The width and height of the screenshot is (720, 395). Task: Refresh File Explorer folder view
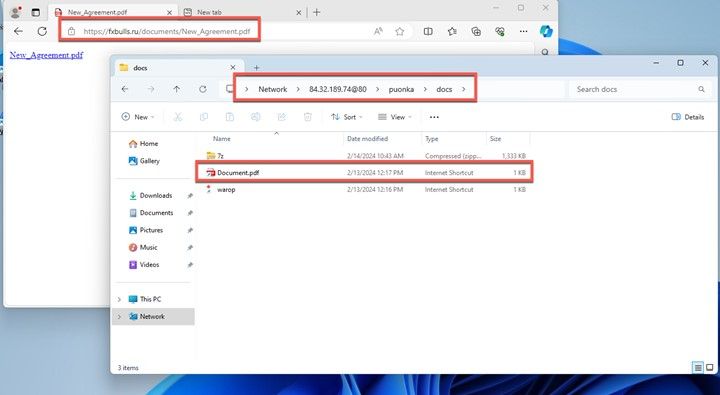tap(202, 89)
